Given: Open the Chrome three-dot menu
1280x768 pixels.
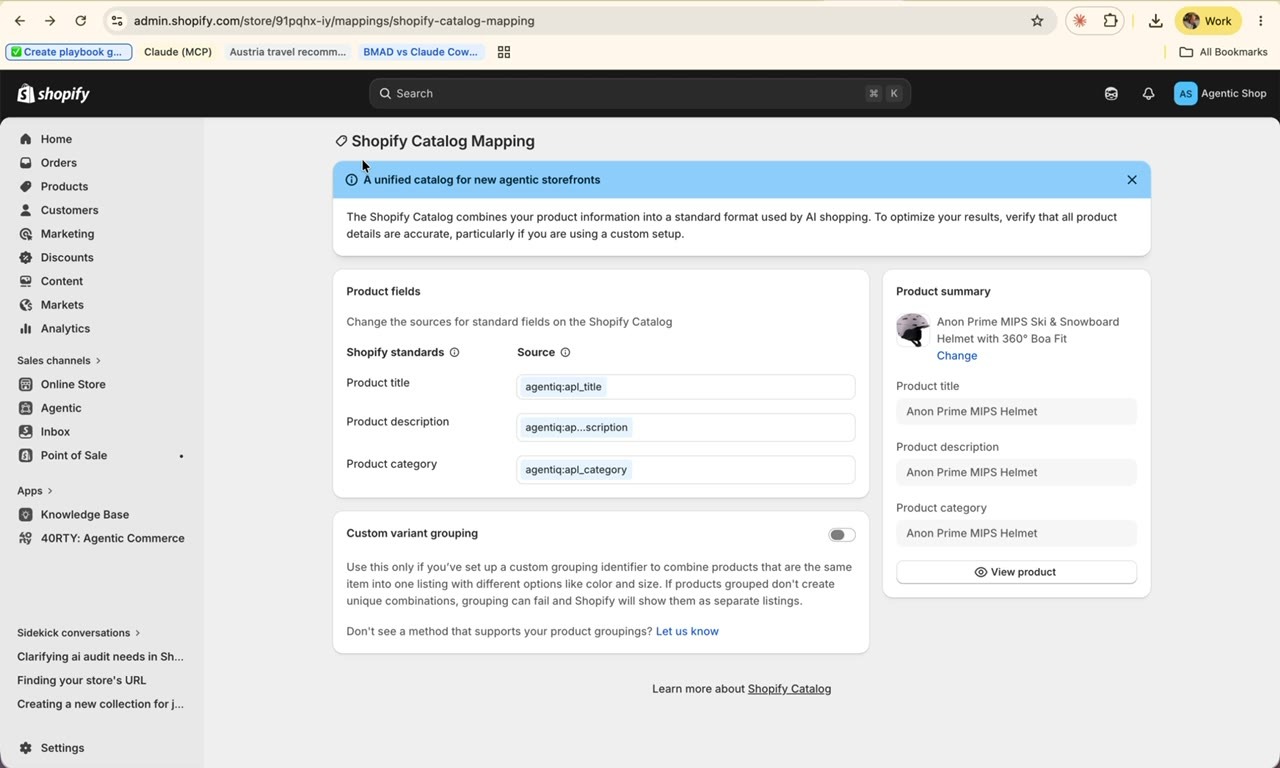Looking at the screenshot, I should point(1260,20).
